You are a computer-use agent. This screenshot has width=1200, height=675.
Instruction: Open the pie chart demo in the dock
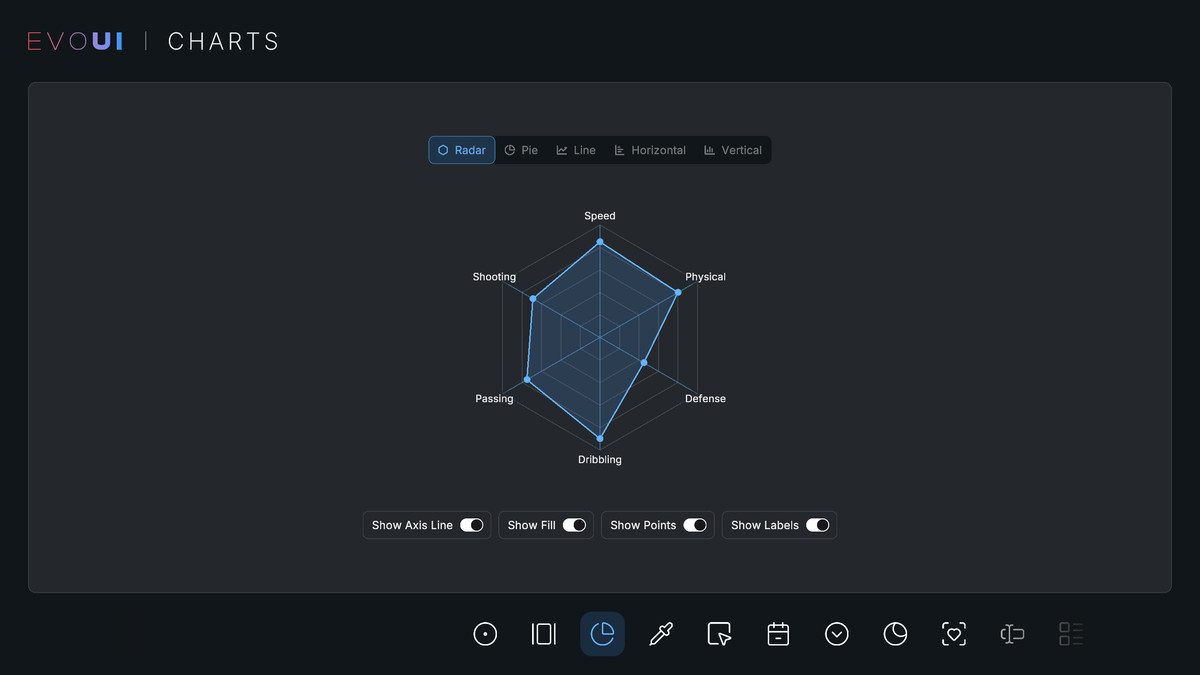(602, 633)
